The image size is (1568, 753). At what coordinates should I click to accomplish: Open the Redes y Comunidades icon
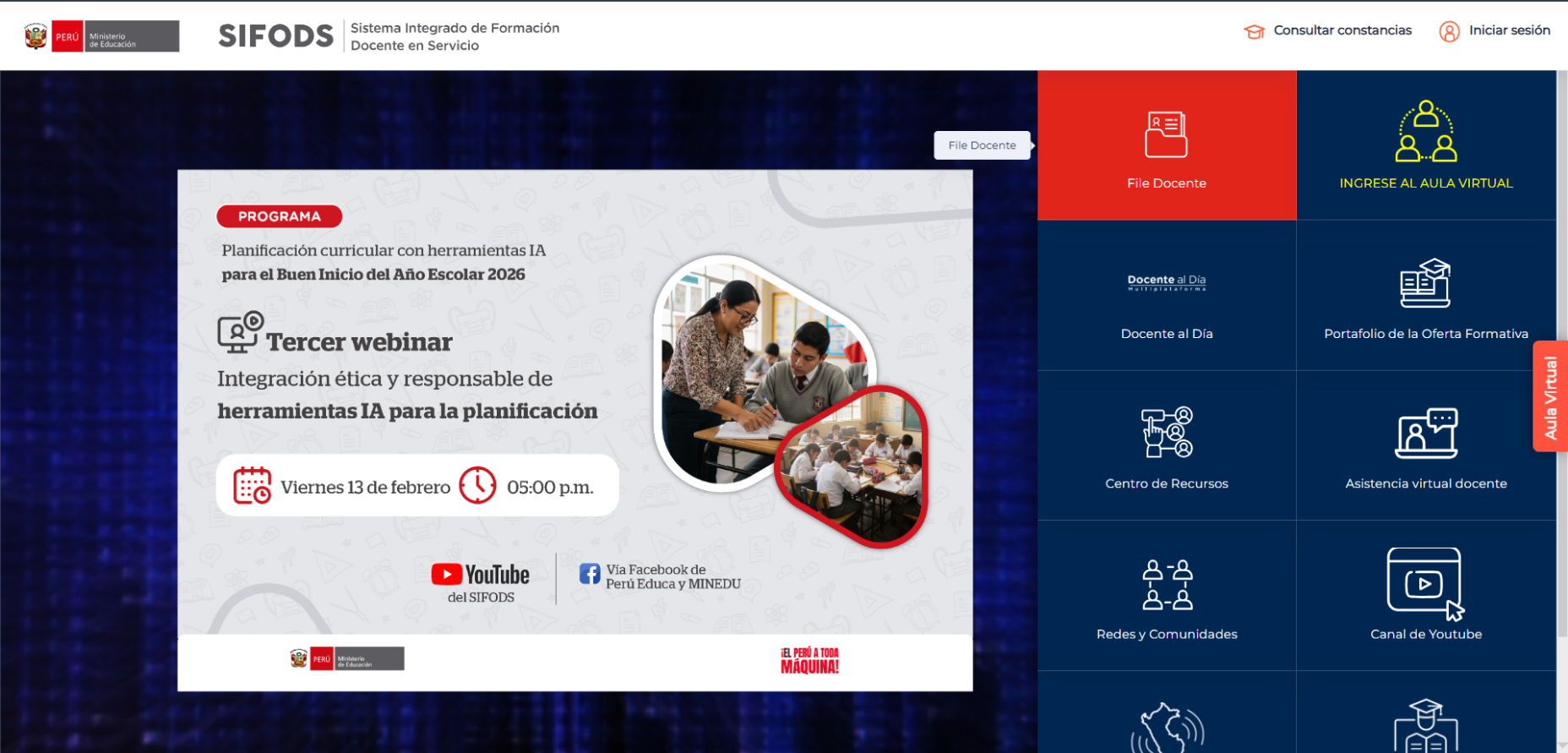point(1167,584)
